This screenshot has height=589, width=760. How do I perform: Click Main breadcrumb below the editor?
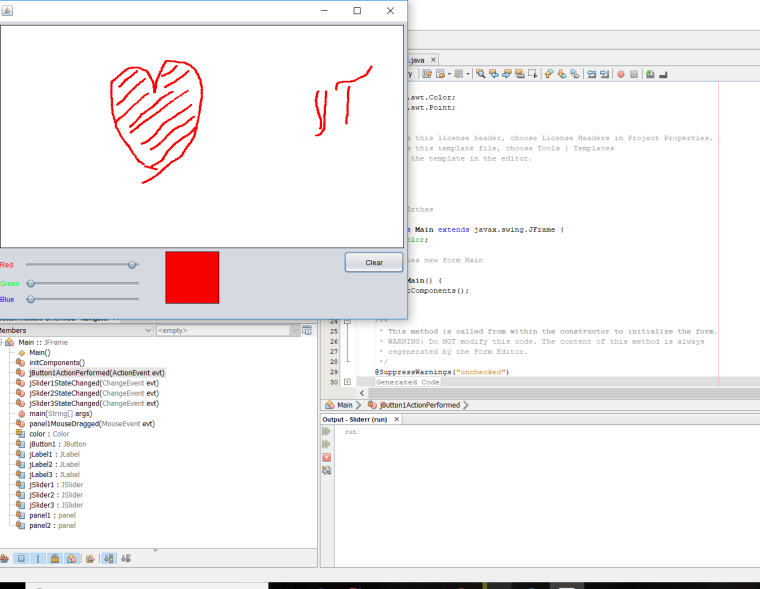click(x=339, y=405)
